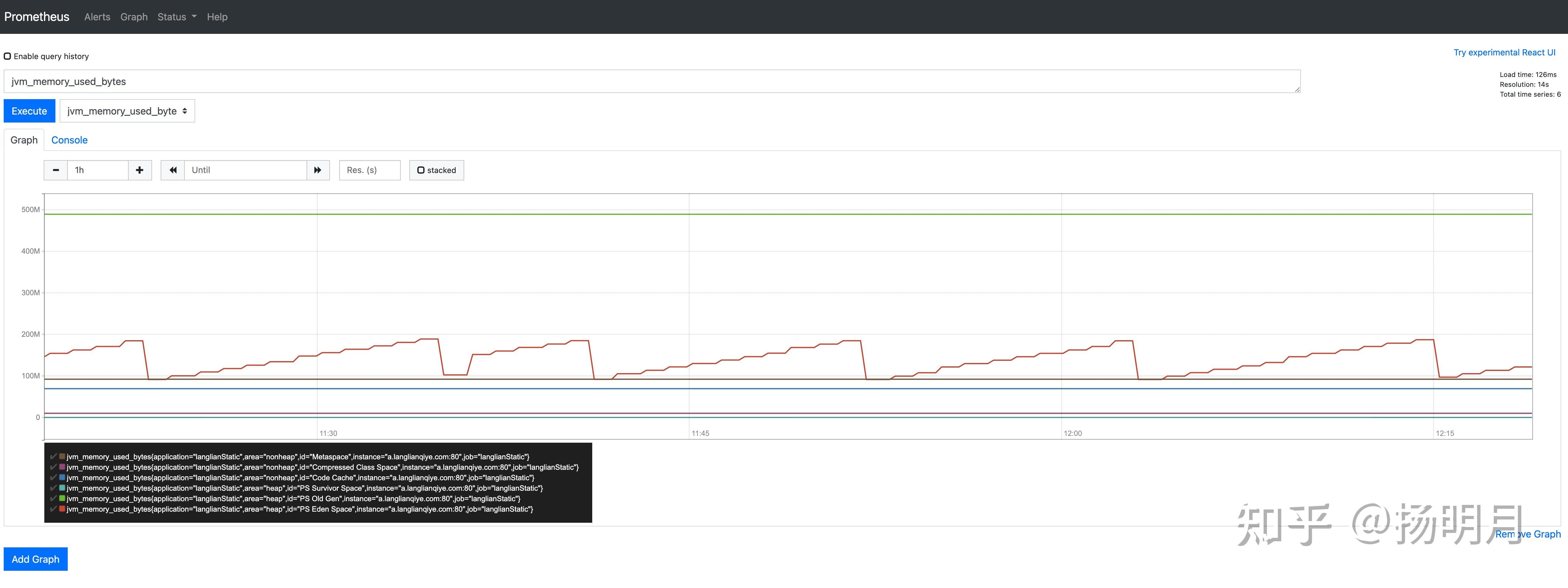This screenshot has width=1568, height=588.
Task: Enable the stacked graph checkbox
Action: pyautogui.click(x=421, y=170)
